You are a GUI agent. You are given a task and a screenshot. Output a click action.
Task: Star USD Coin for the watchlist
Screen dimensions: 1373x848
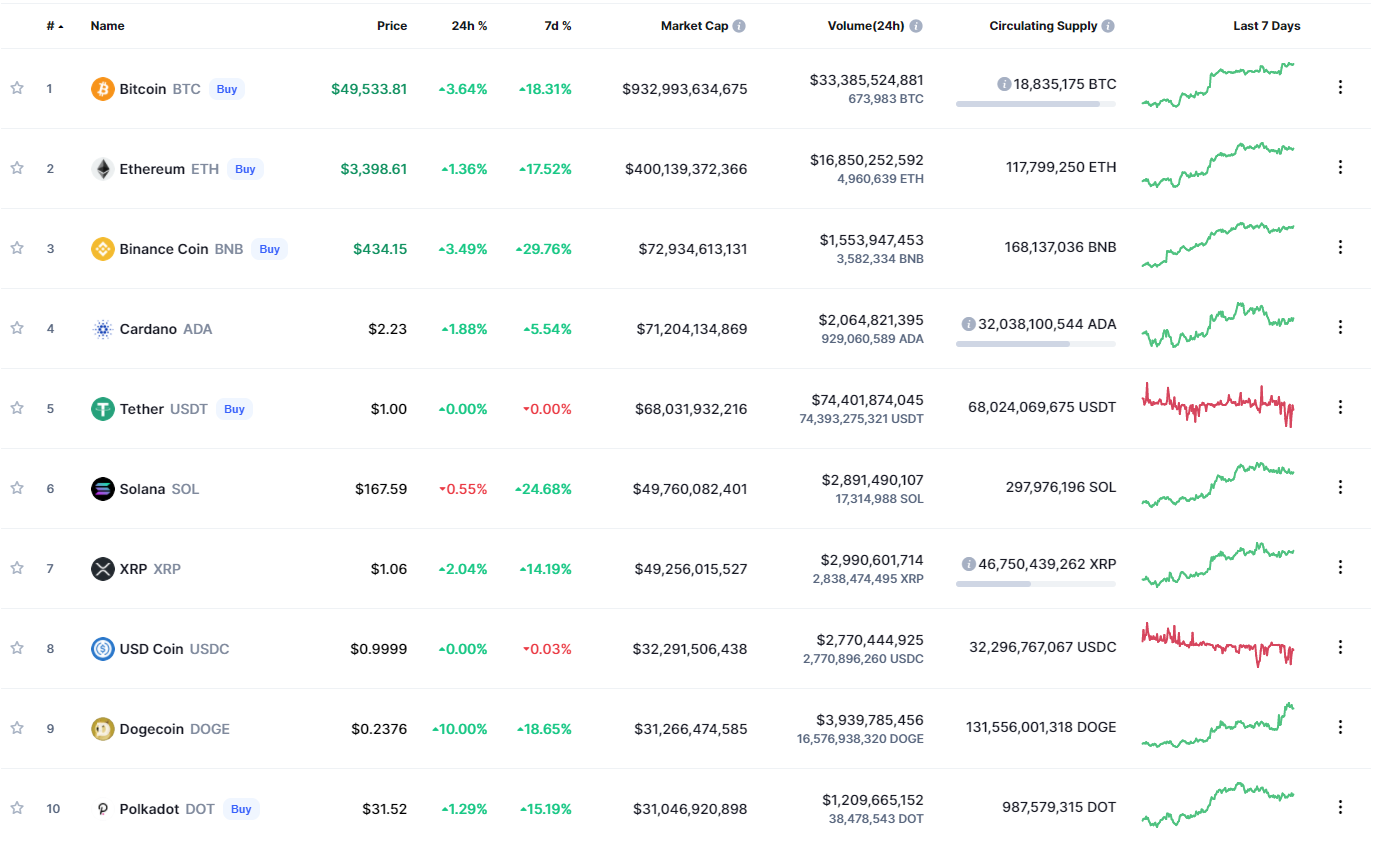(x=17, y=648)
